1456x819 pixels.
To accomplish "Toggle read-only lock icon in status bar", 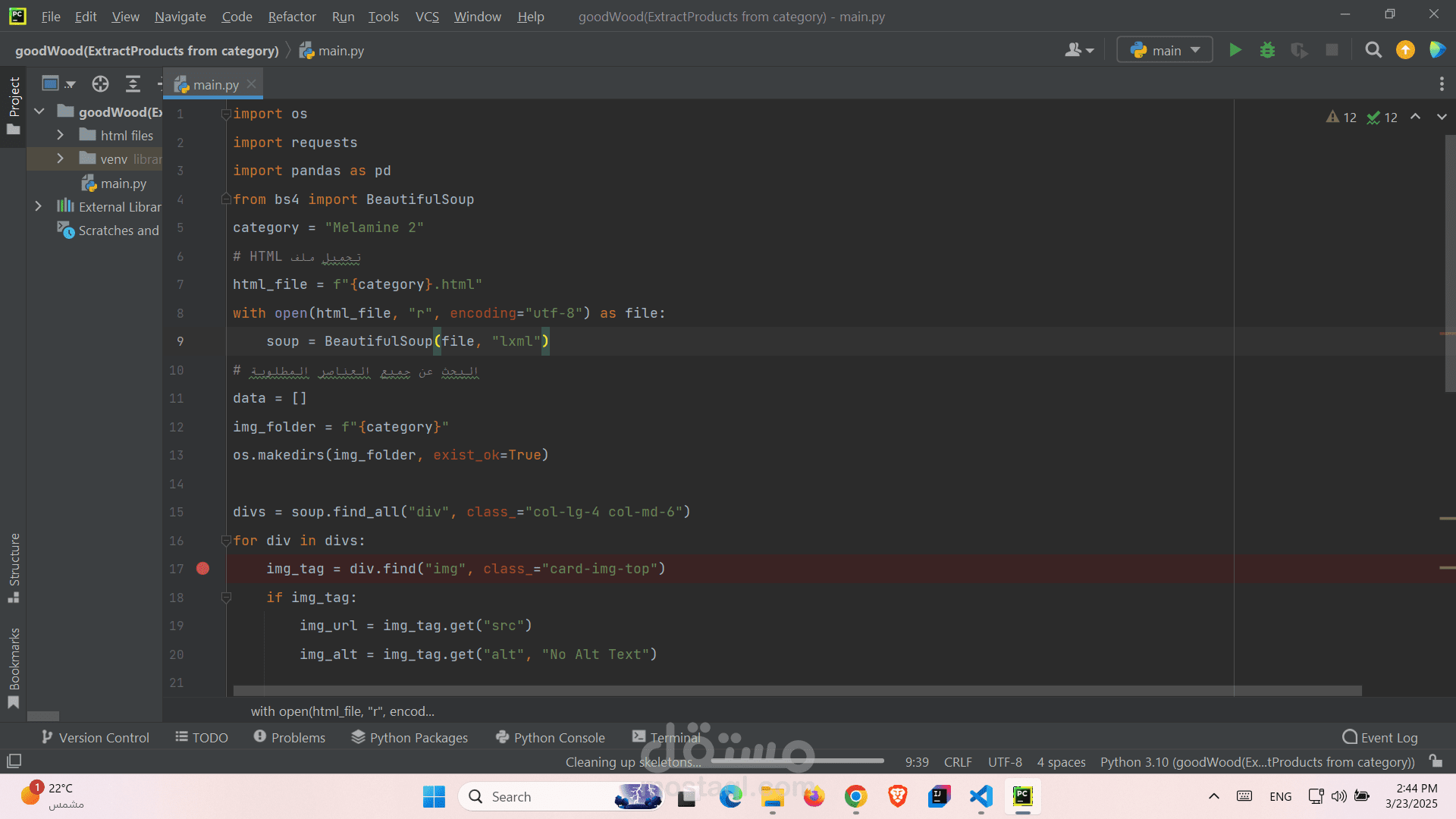I will click(1435, 761).
